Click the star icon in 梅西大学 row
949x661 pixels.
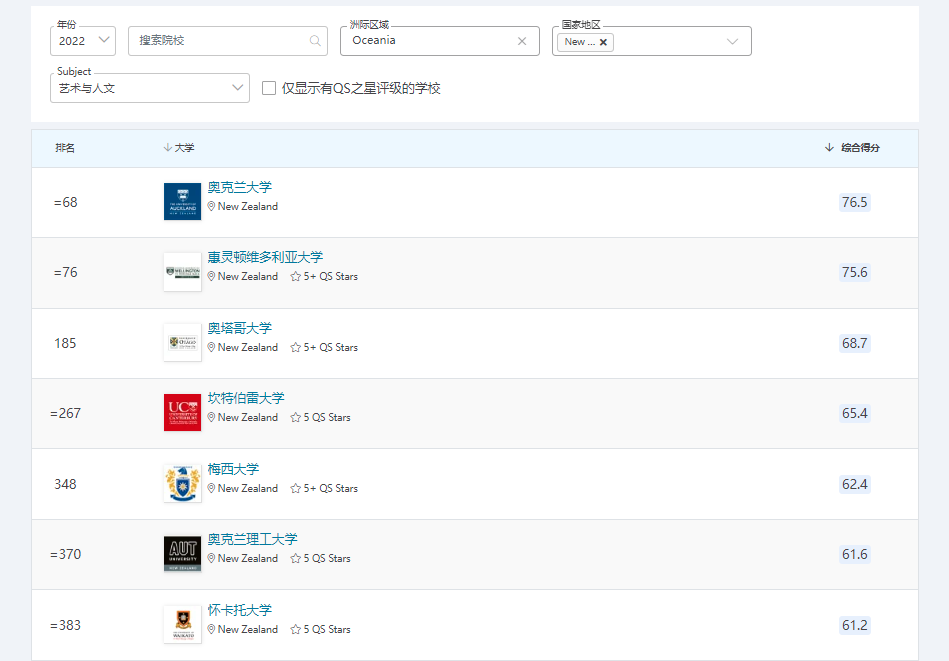tap(295, 488)
